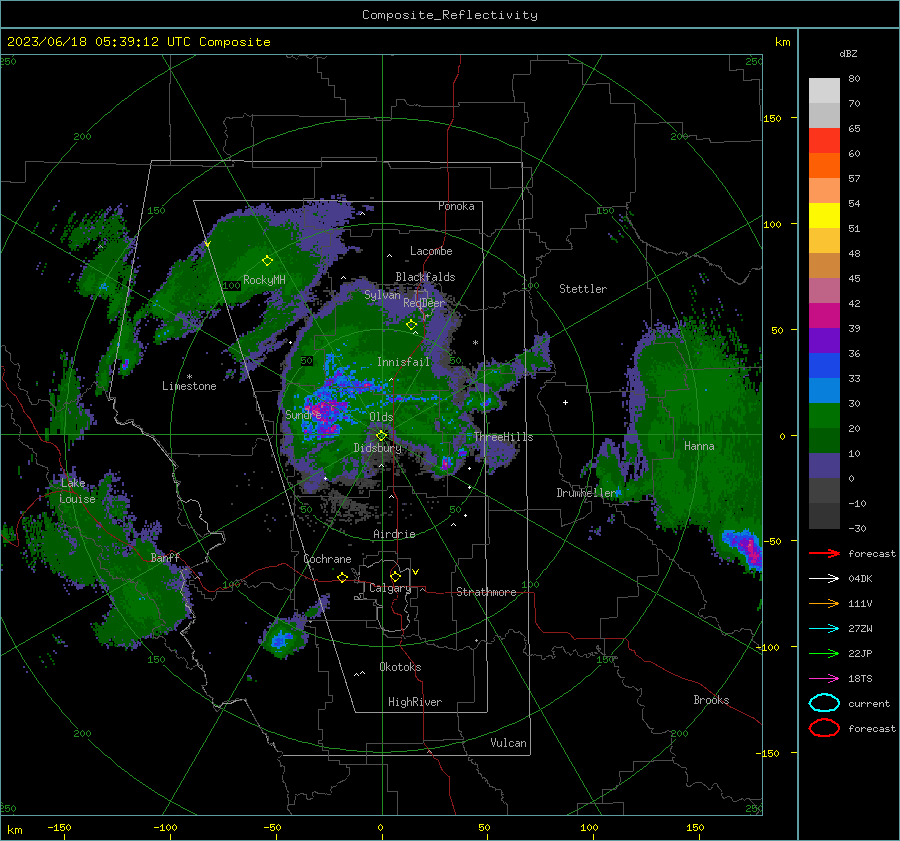Click the Stettler label

(x=583, y=289)
